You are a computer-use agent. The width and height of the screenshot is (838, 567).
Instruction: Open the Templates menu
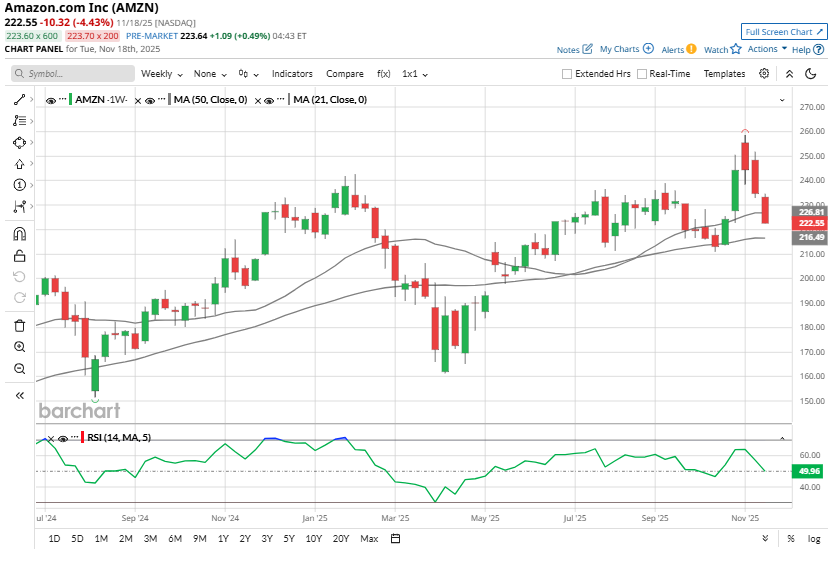724,74
